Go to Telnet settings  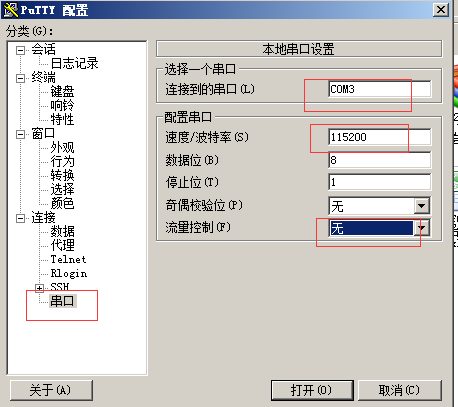(x=68, y=259)
